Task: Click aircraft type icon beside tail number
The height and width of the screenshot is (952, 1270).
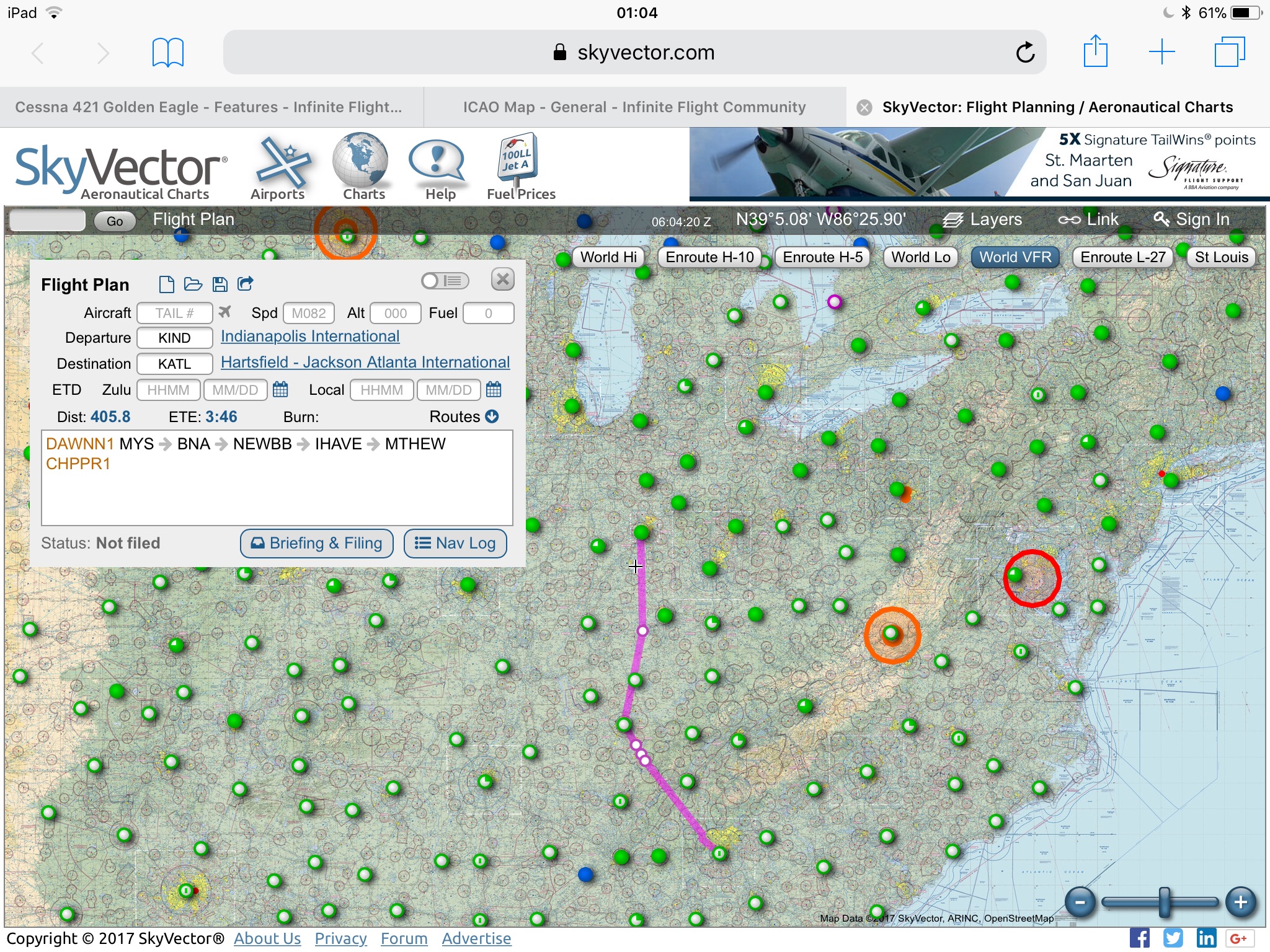Action: coord(224,312)
